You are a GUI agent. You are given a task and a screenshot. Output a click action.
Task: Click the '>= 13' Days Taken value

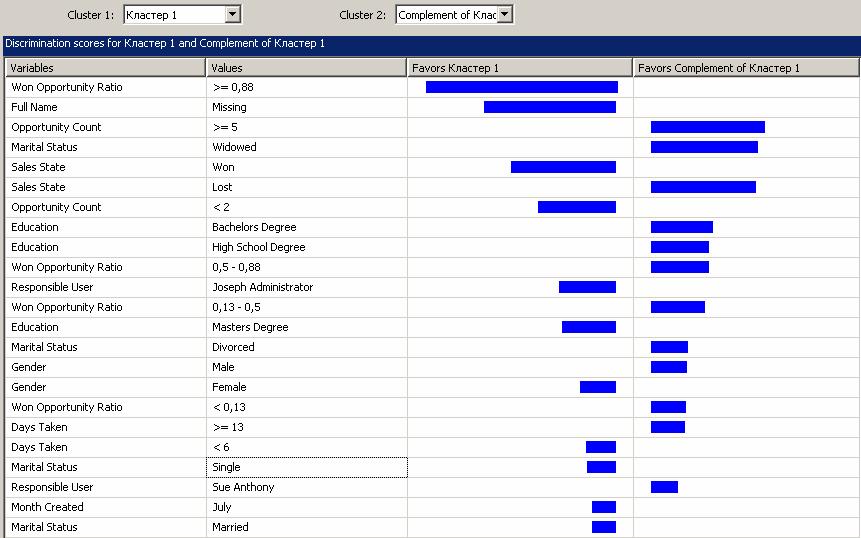[x=306, y=427]
